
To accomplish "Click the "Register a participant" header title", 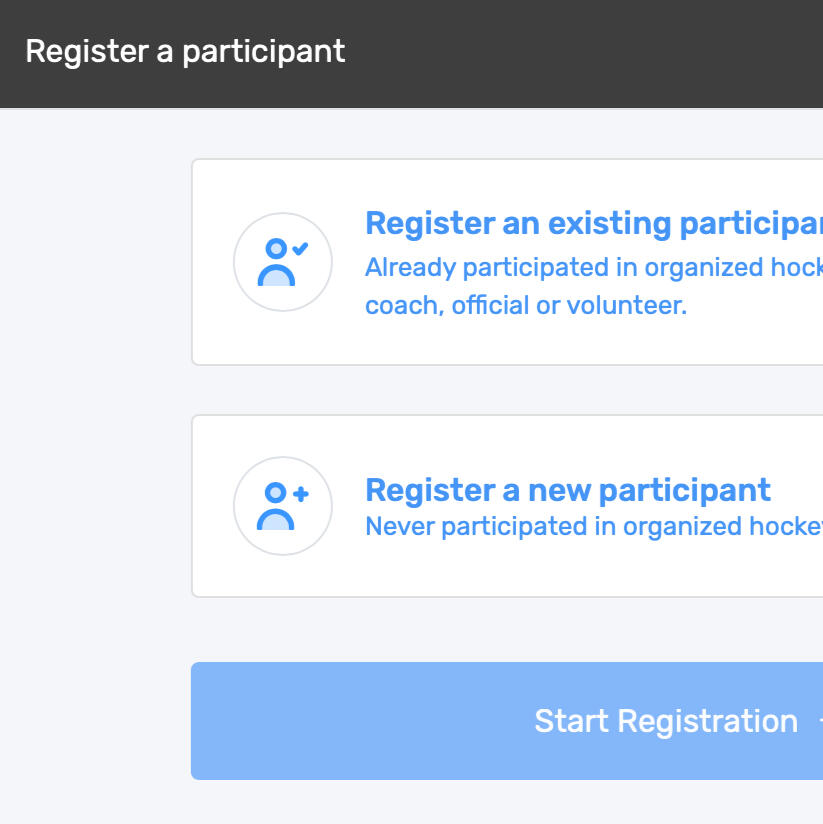I will [x=185, y=51].
